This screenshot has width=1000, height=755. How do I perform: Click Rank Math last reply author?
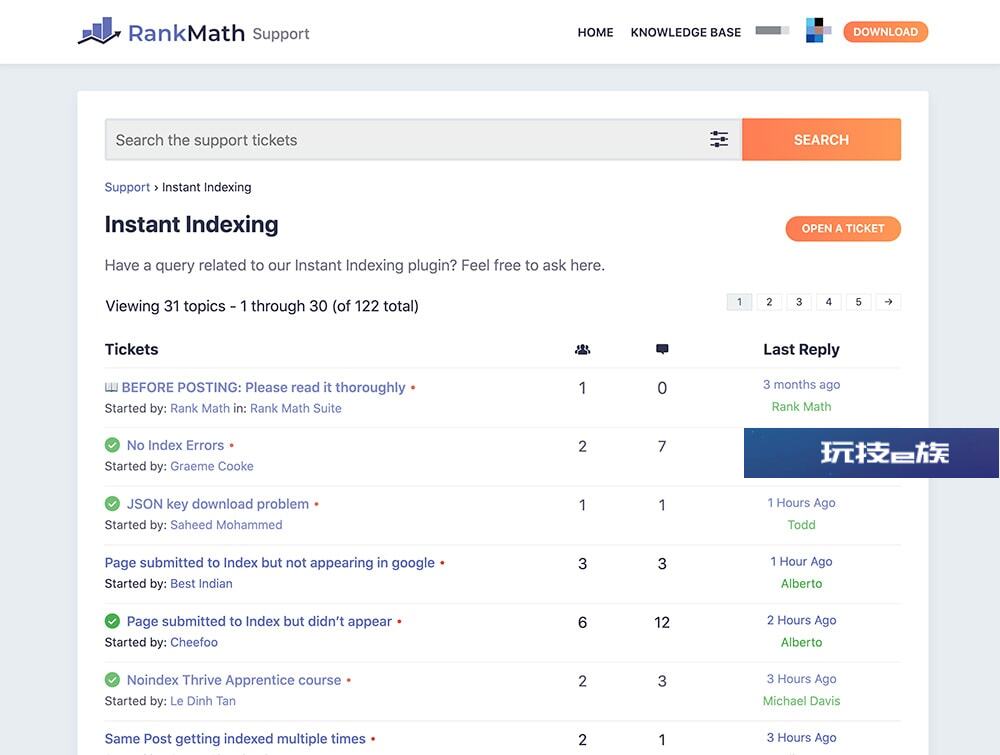(x=802, y=406)
